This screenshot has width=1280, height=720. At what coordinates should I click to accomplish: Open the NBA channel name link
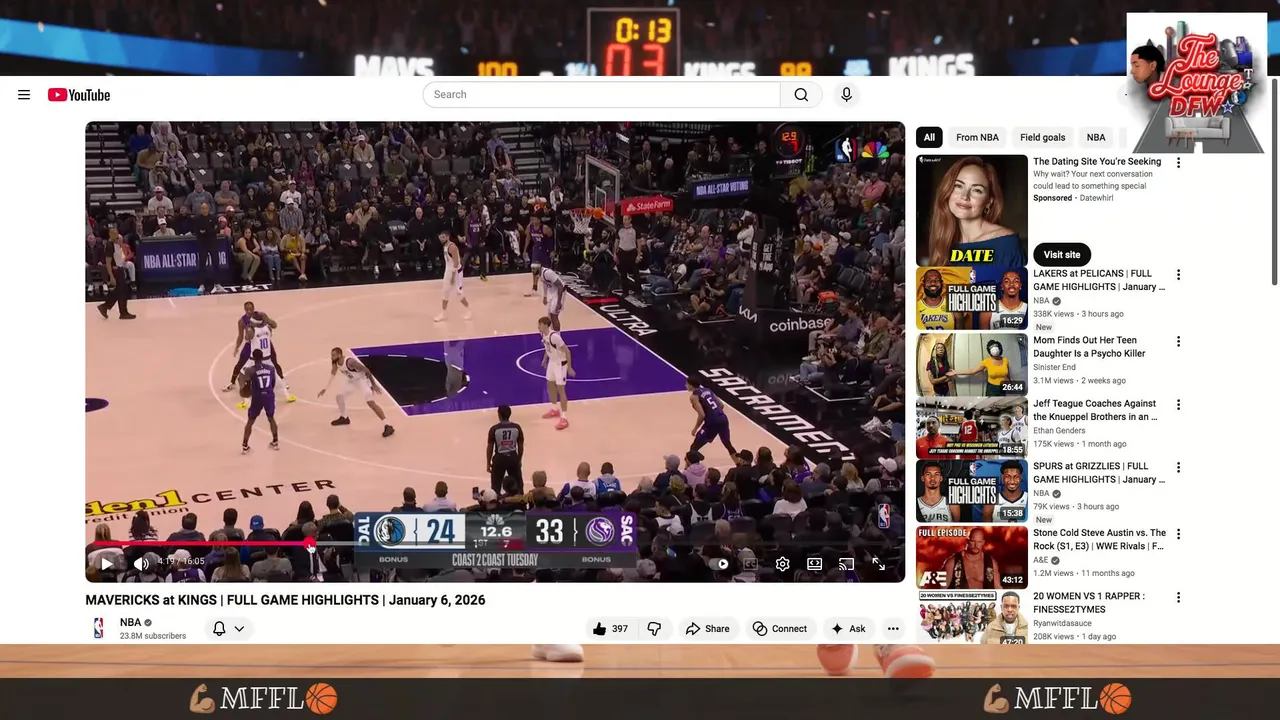click(x=131, y=622)
